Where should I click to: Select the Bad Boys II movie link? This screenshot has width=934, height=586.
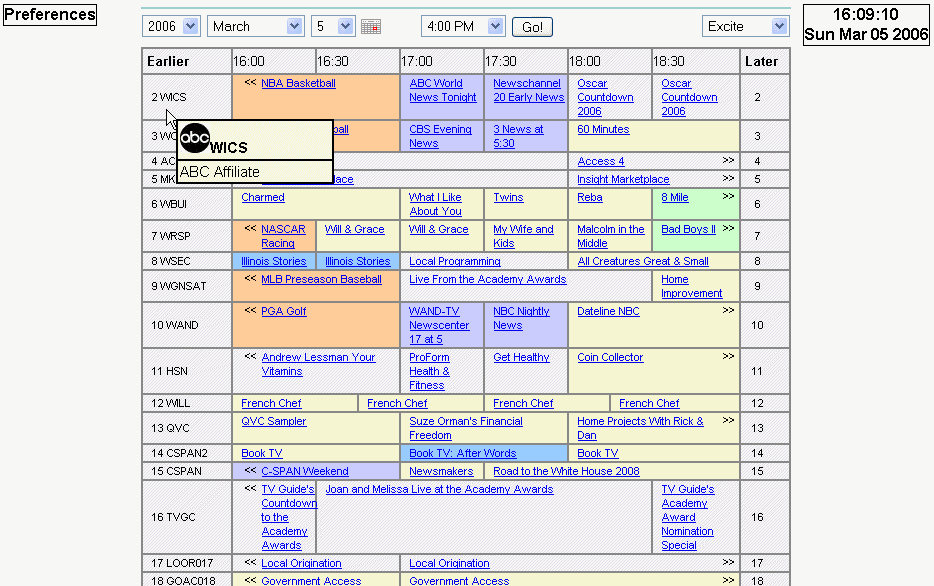click(x=689, y=229)
